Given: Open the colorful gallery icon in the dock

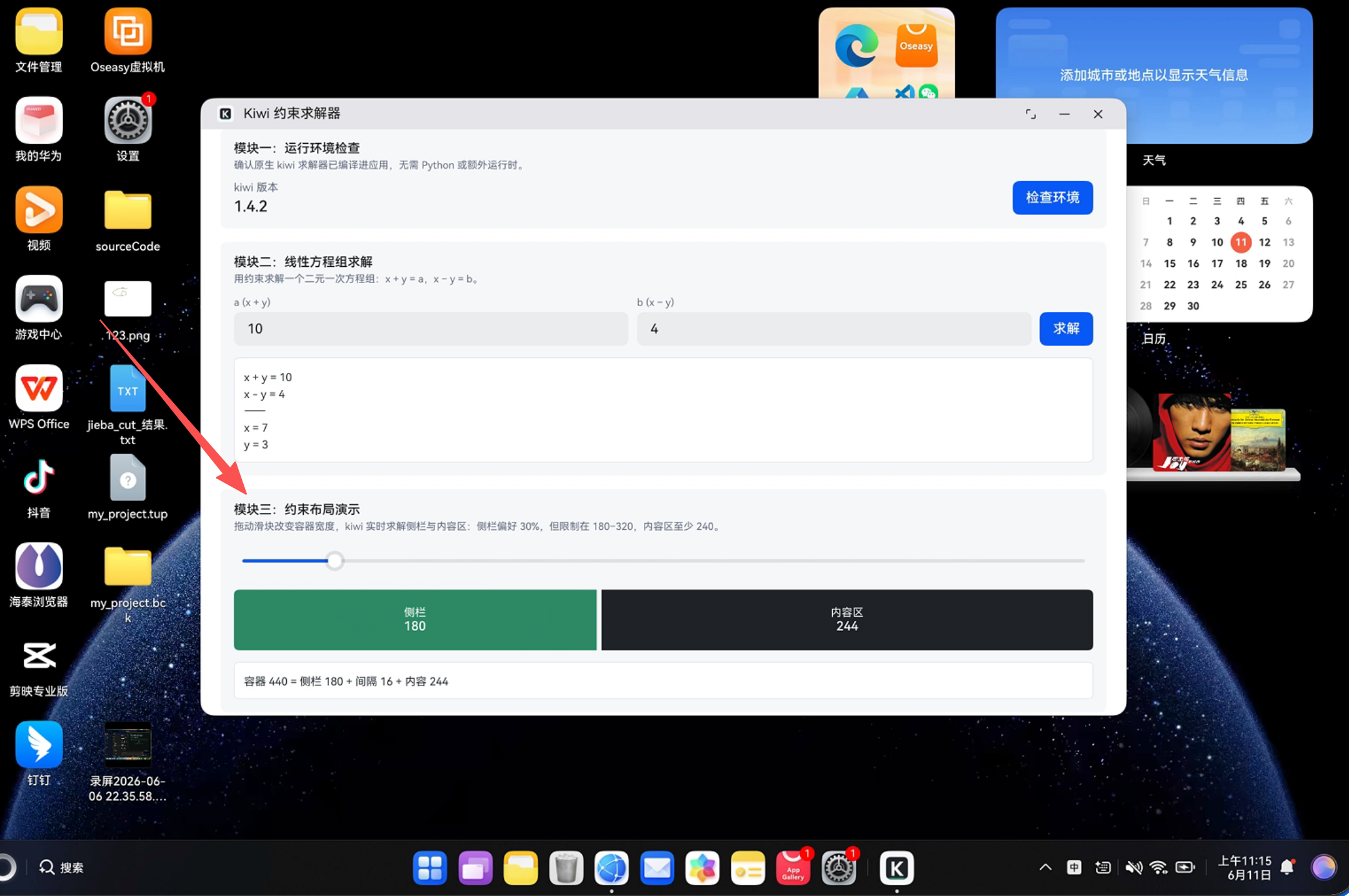Looking at the screenshot, I should (x=703, y=868).
